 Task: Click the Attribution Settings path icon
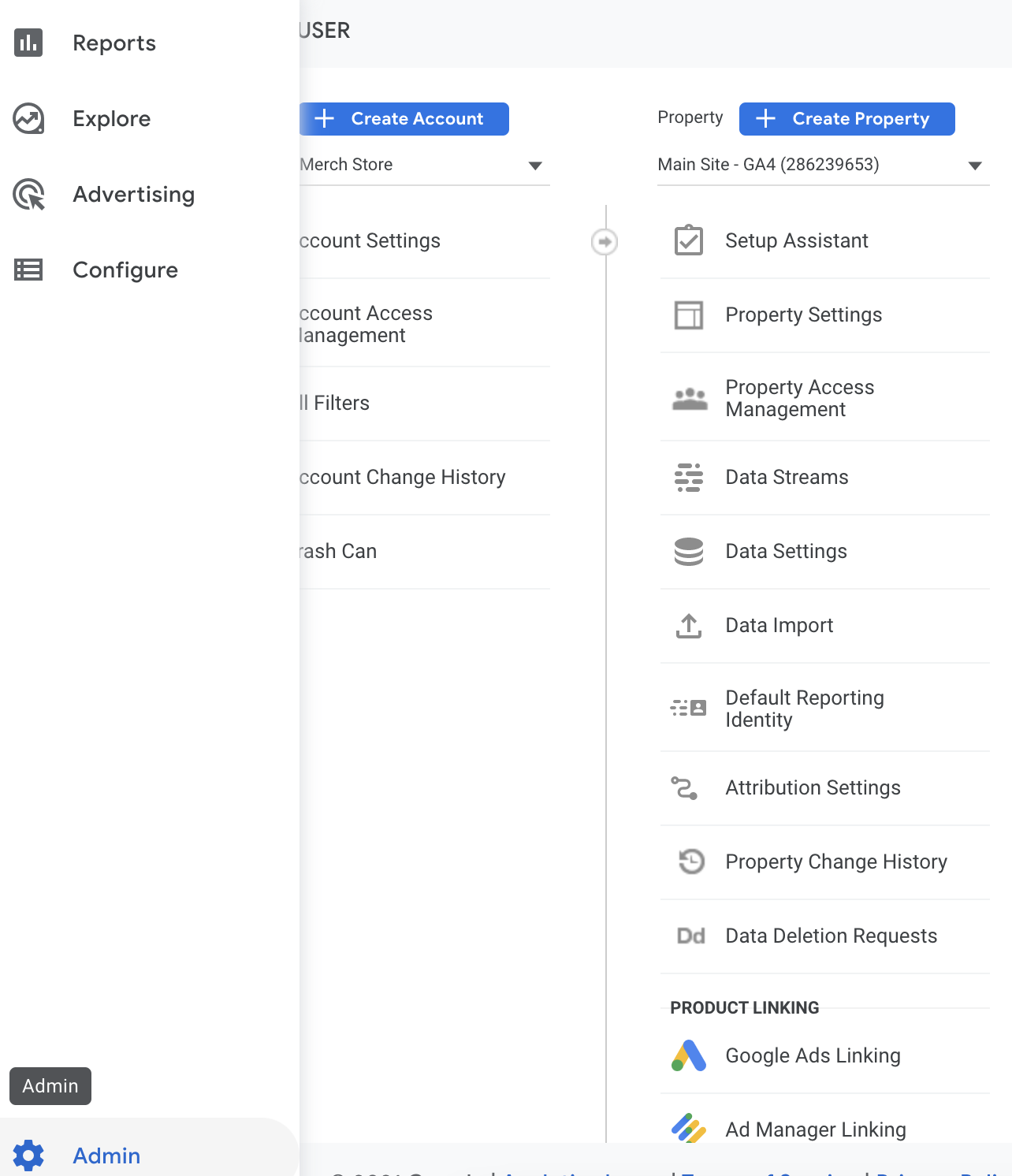(x=685, y=788)
